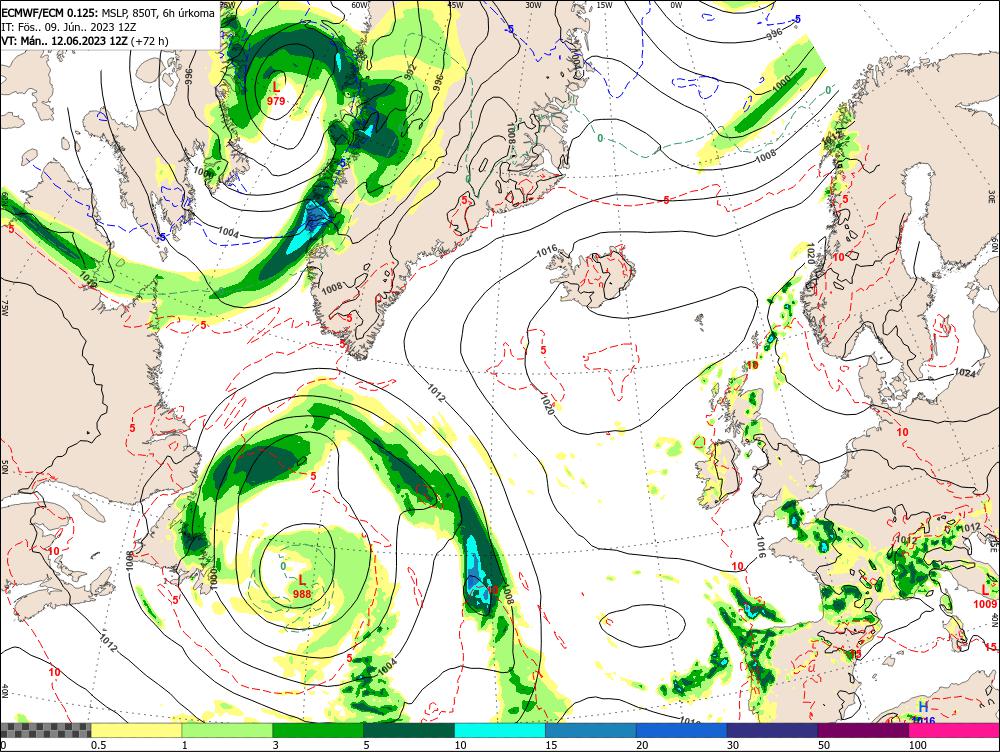
Task: Click the low pressure 'L 979' marker
Action: 276,92
